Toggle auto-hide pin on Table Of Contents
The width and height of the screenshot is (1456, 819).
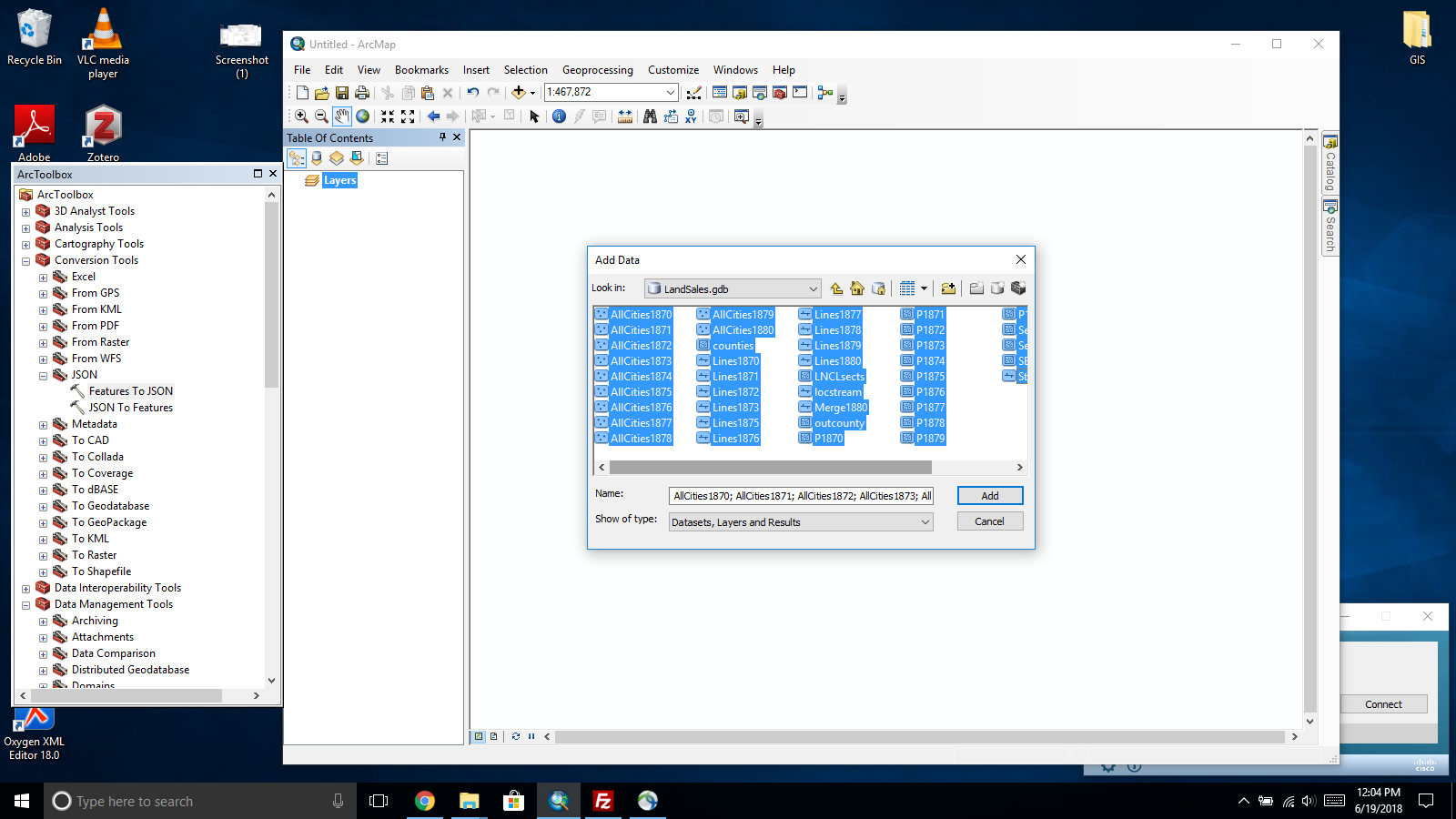point(443,137)
